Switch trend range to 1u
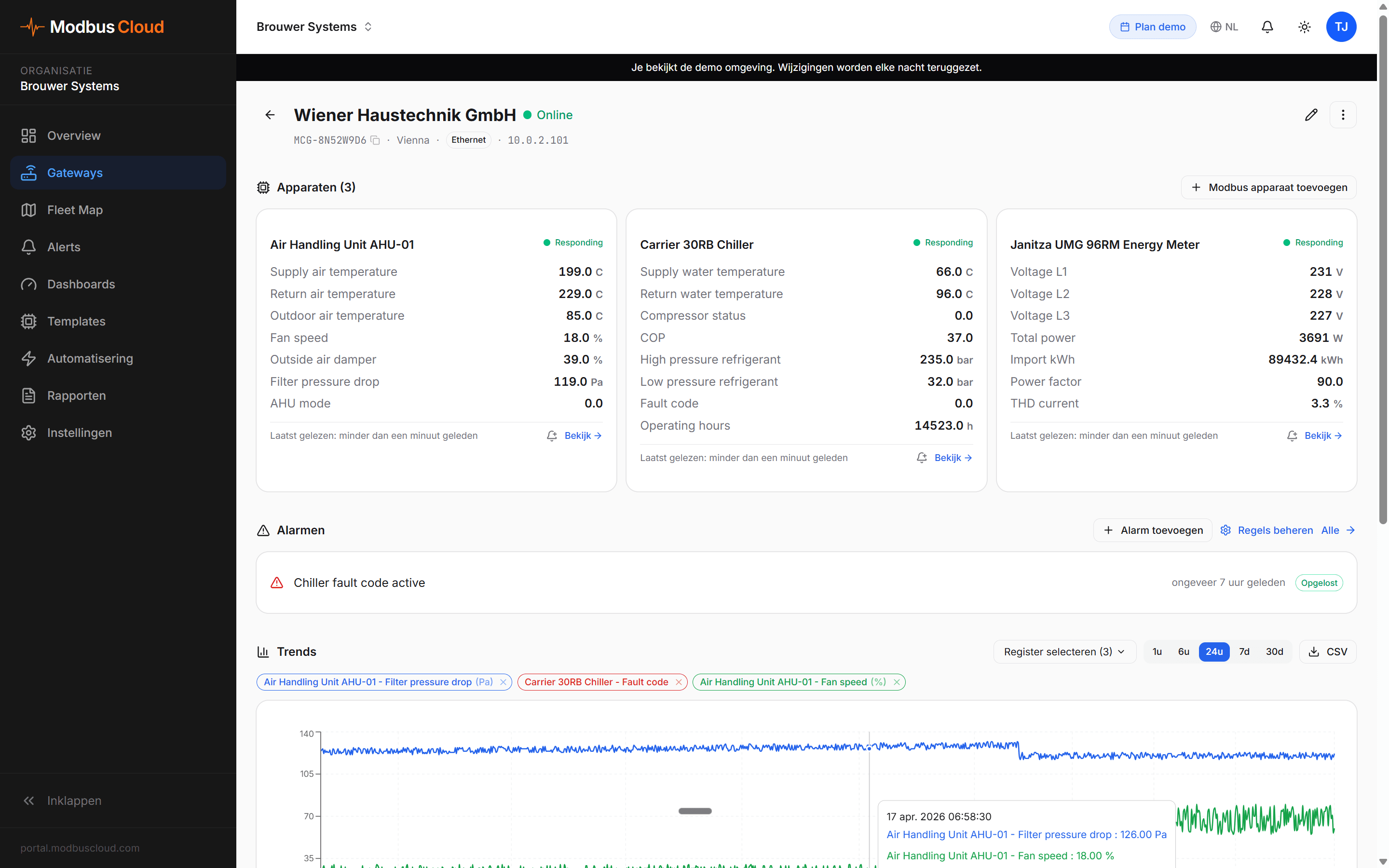 pos(1157,651)
